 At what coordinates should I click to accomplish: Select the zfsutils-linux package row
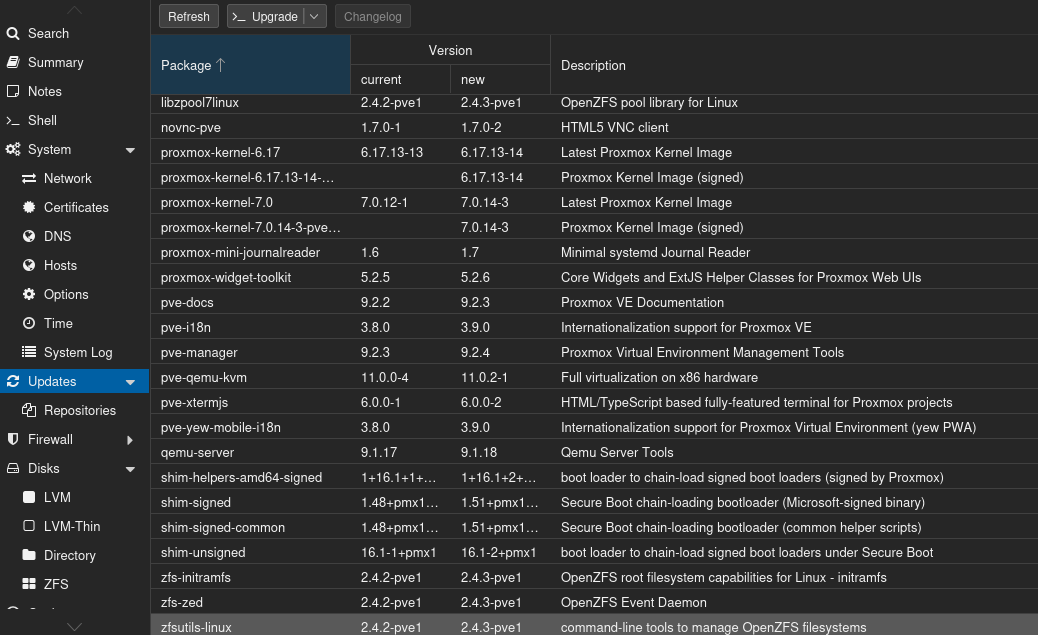(594, 626)
